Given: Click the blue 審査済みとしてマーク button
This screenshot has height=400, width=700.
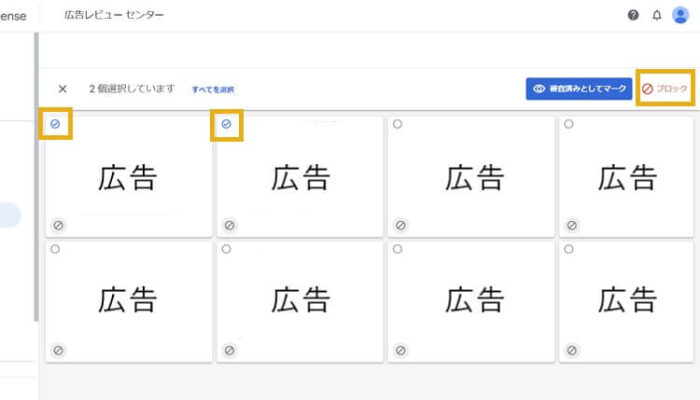Looking at the screenshot, I should click(579, 88).
